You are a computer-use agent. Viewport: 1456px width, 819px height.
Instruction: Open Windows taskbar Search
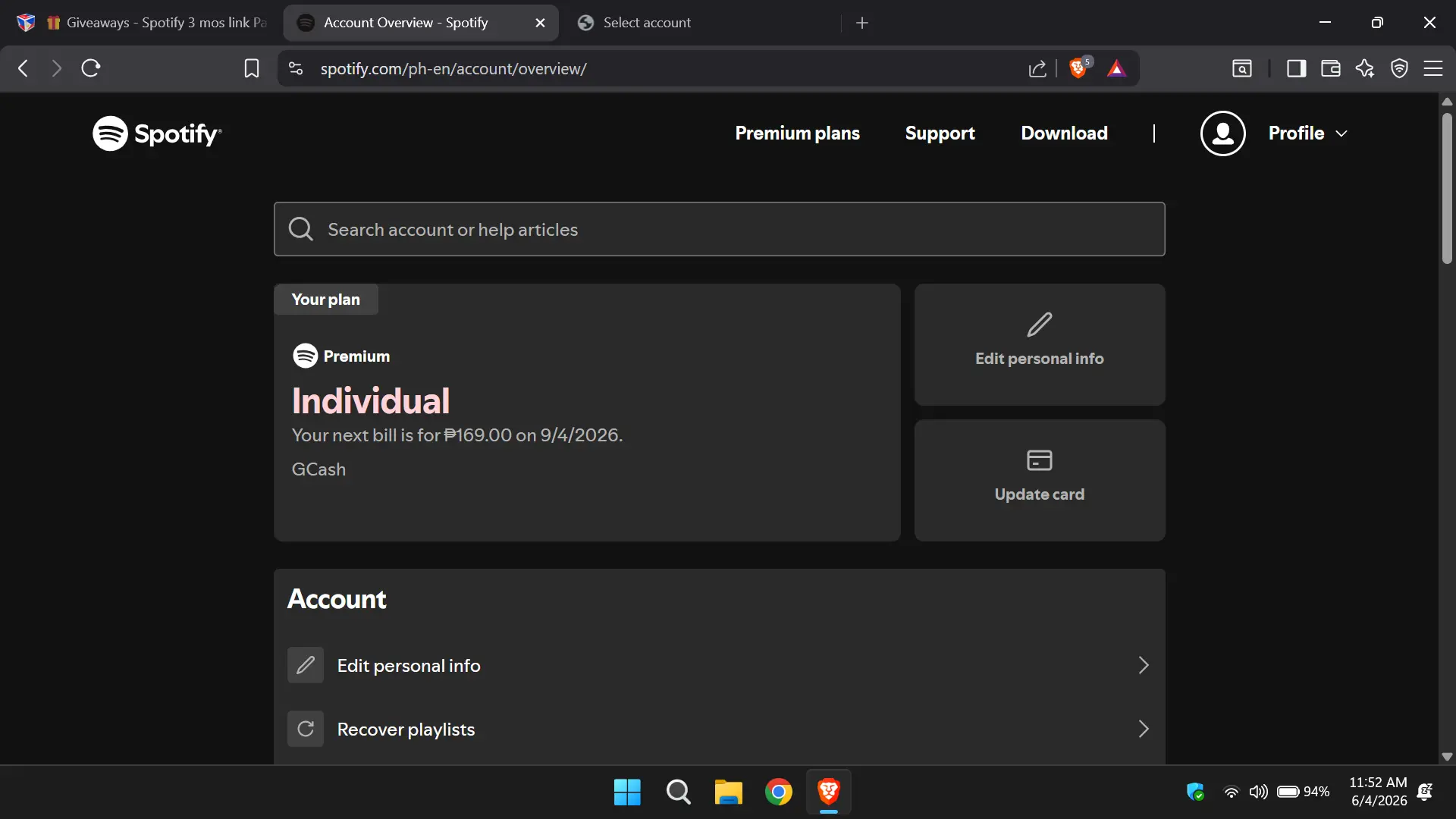tap(678, 792)
